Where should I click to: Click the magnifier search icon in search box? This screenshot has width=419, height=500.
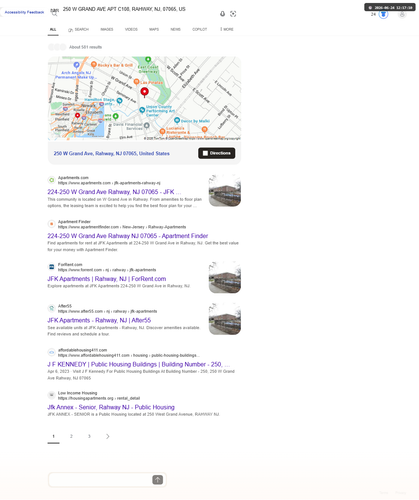click(54, 13)
